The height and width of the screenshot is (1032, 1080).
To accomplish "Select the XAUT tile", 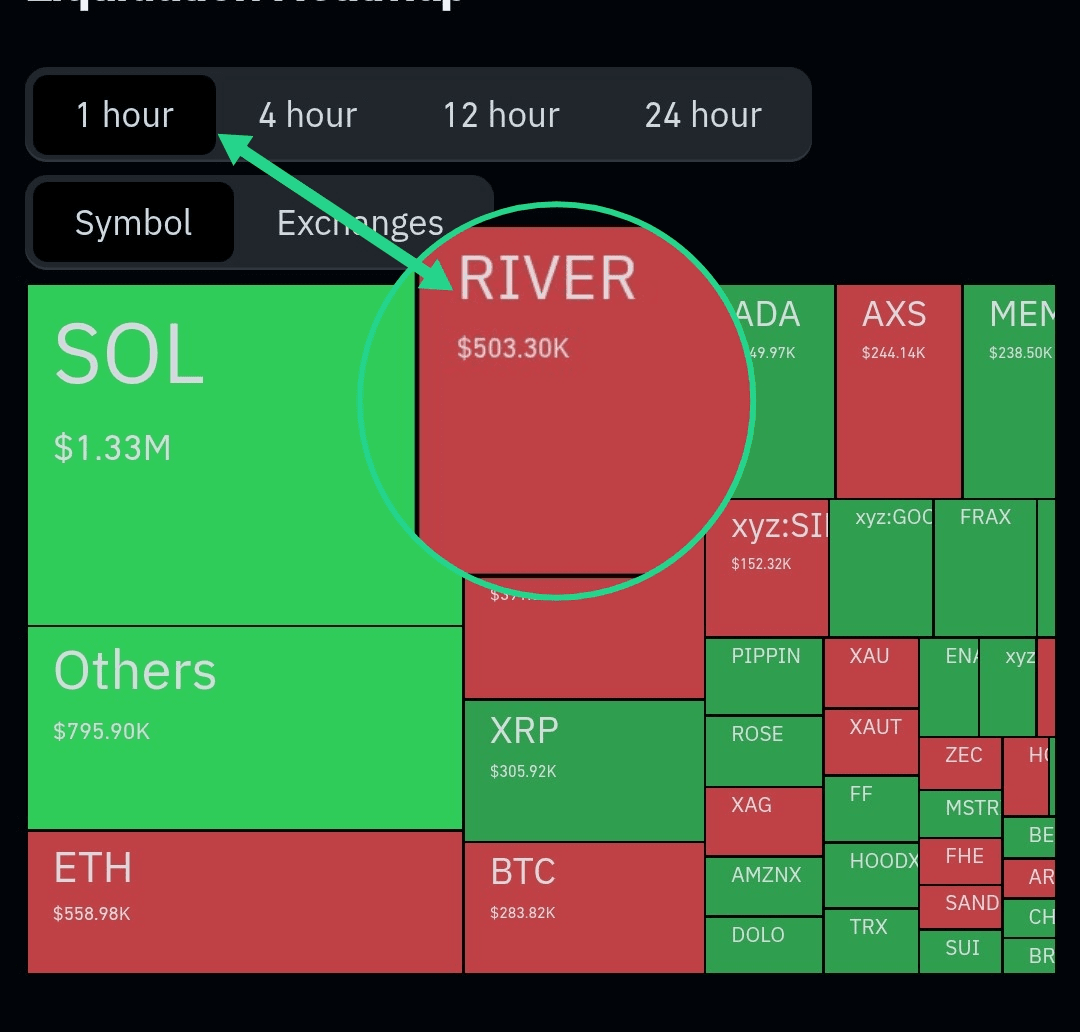I will (x=871, y=741).
